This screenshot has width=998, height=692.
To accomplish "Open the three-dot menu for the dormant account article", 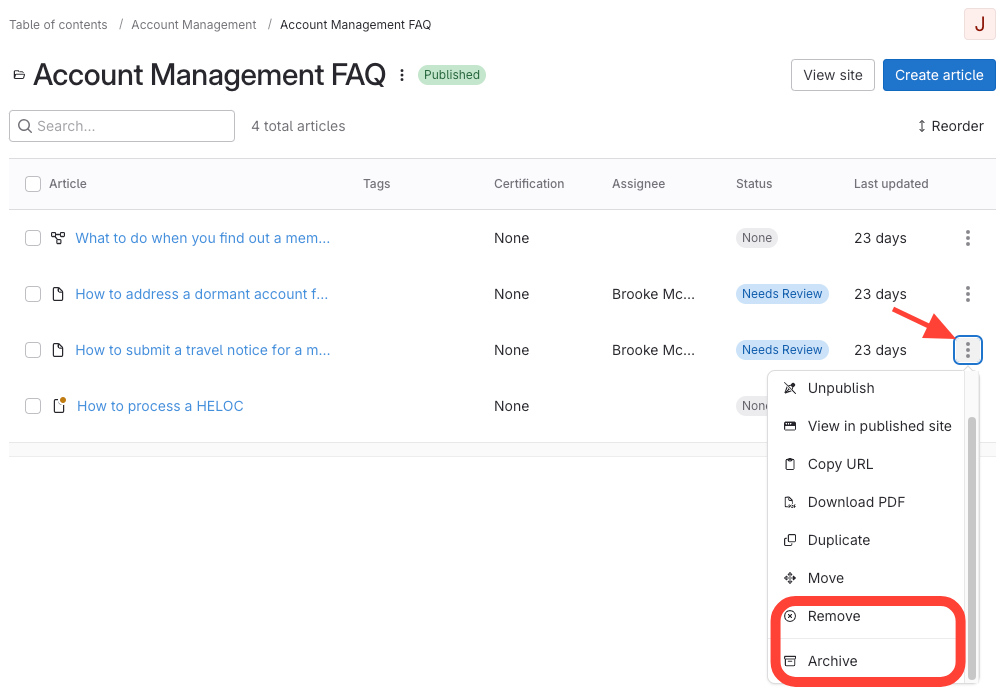I will pyautogui.click(x=967, y=294).
